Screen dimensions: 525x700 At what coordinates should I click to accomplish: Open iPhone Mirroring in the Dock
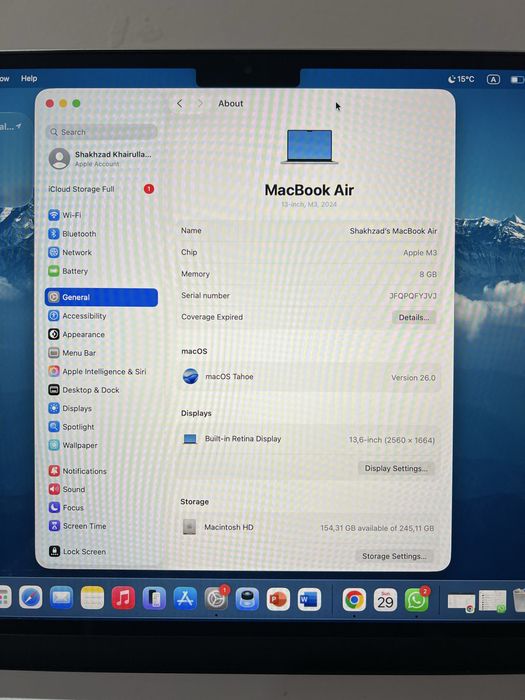[x=154, y=599]
